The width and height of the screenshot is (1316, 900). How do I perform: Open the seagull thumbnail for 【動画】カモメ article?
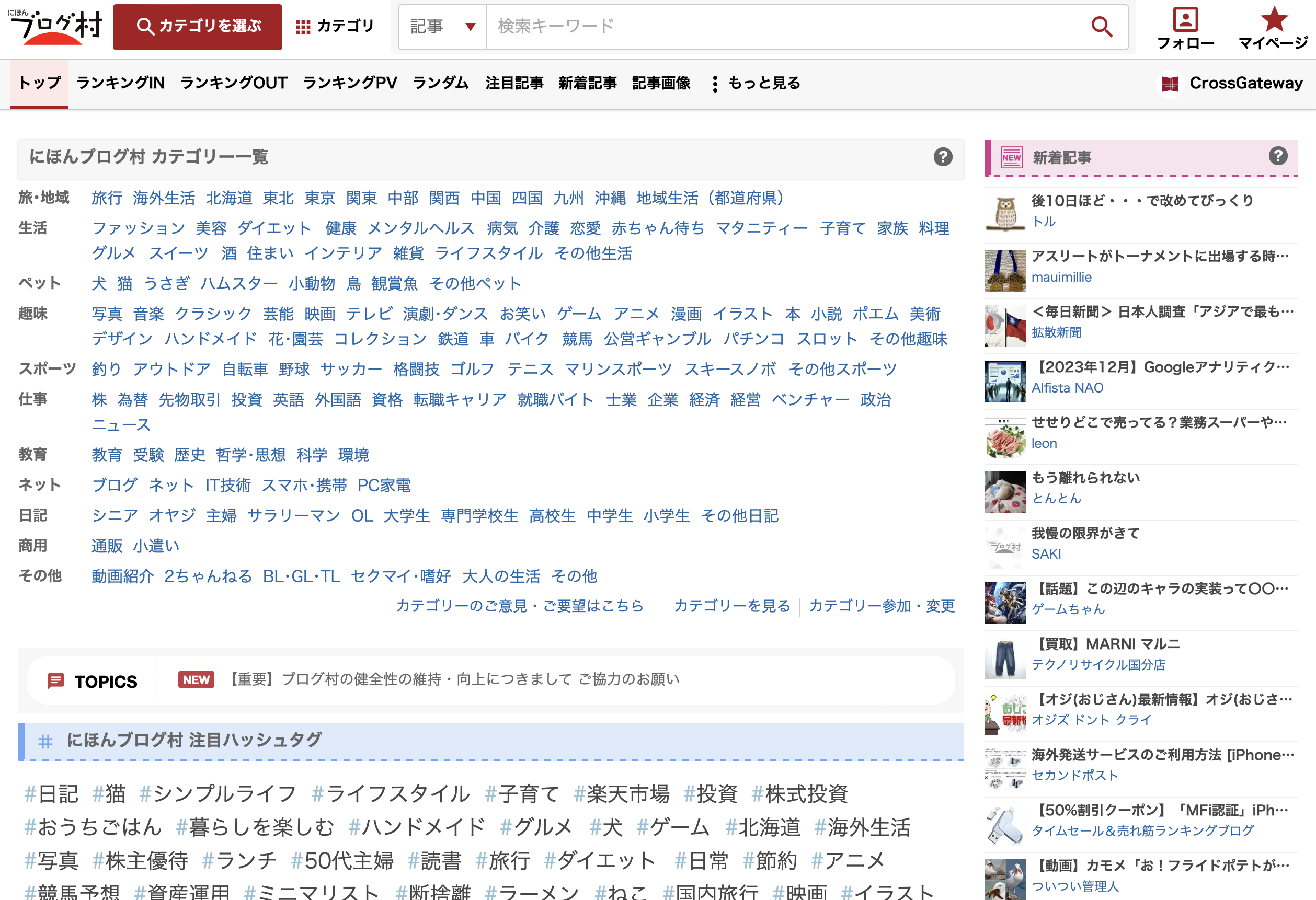pyautogui.click(x=1005, y=879)
